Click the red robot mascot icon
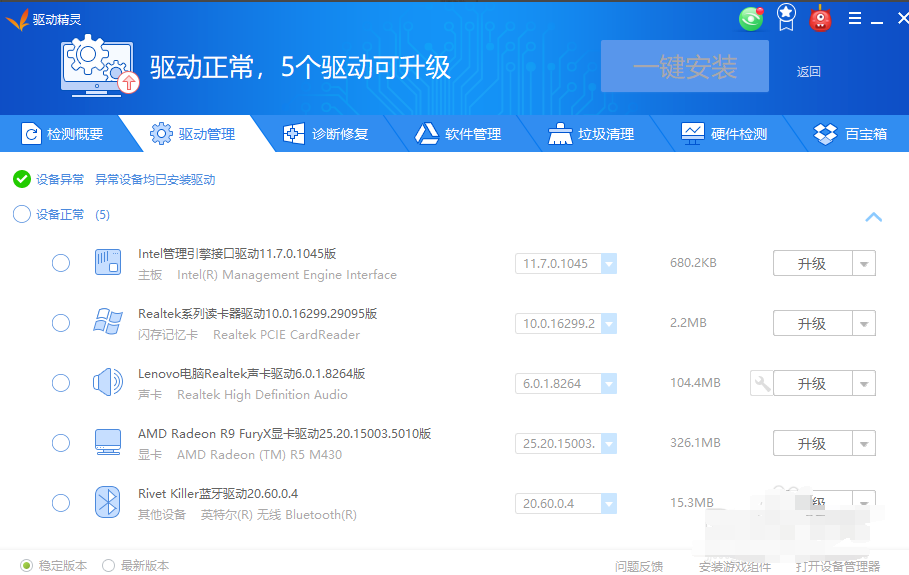Viewport: 909px width, 575px height. click(820, 18)
